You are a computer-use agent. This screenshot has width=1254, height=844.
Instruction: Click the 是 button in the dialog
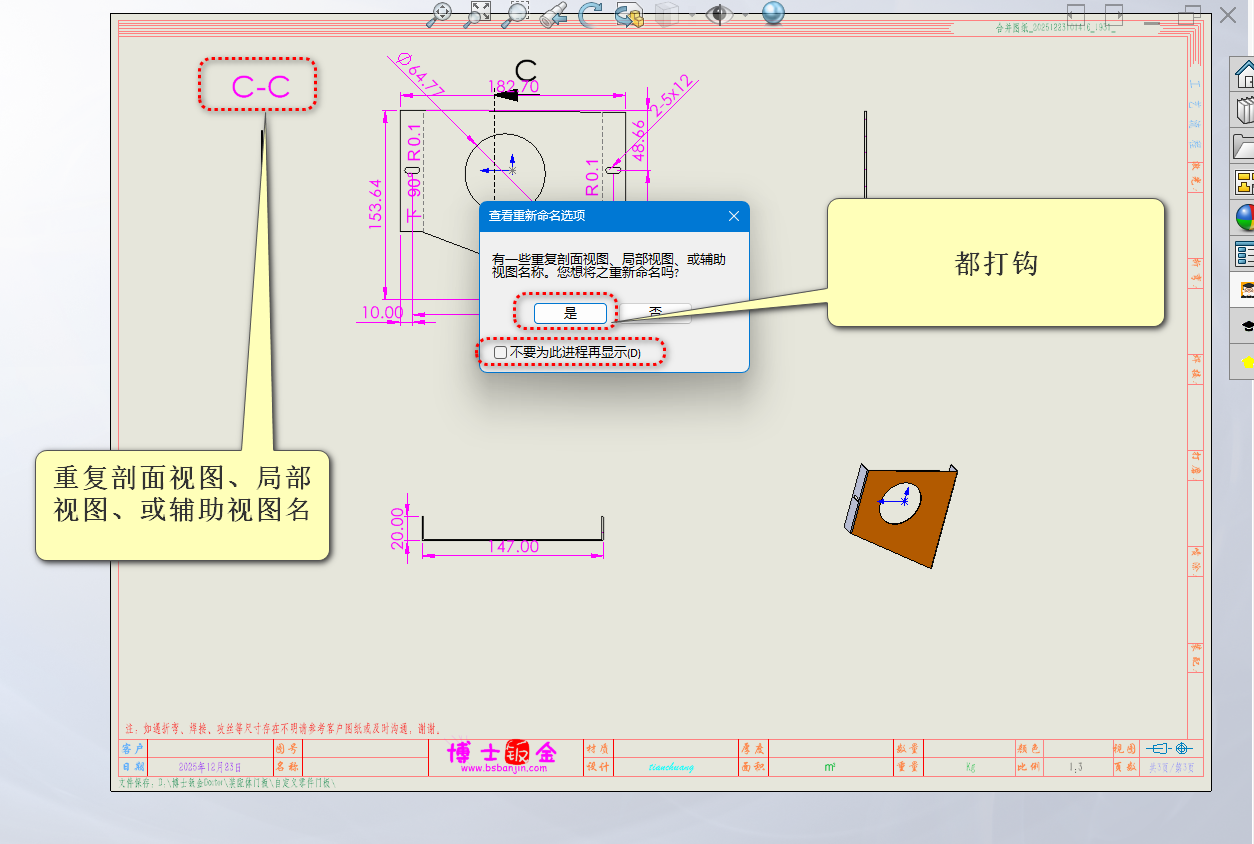(x=570, y=313)
